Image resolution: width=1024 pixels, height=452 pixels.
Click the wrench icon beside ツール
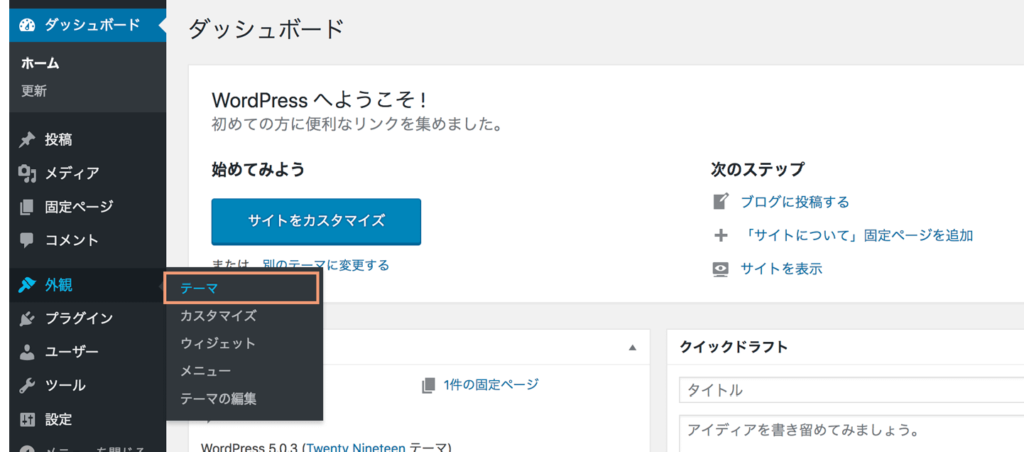(x=27, y=386)
